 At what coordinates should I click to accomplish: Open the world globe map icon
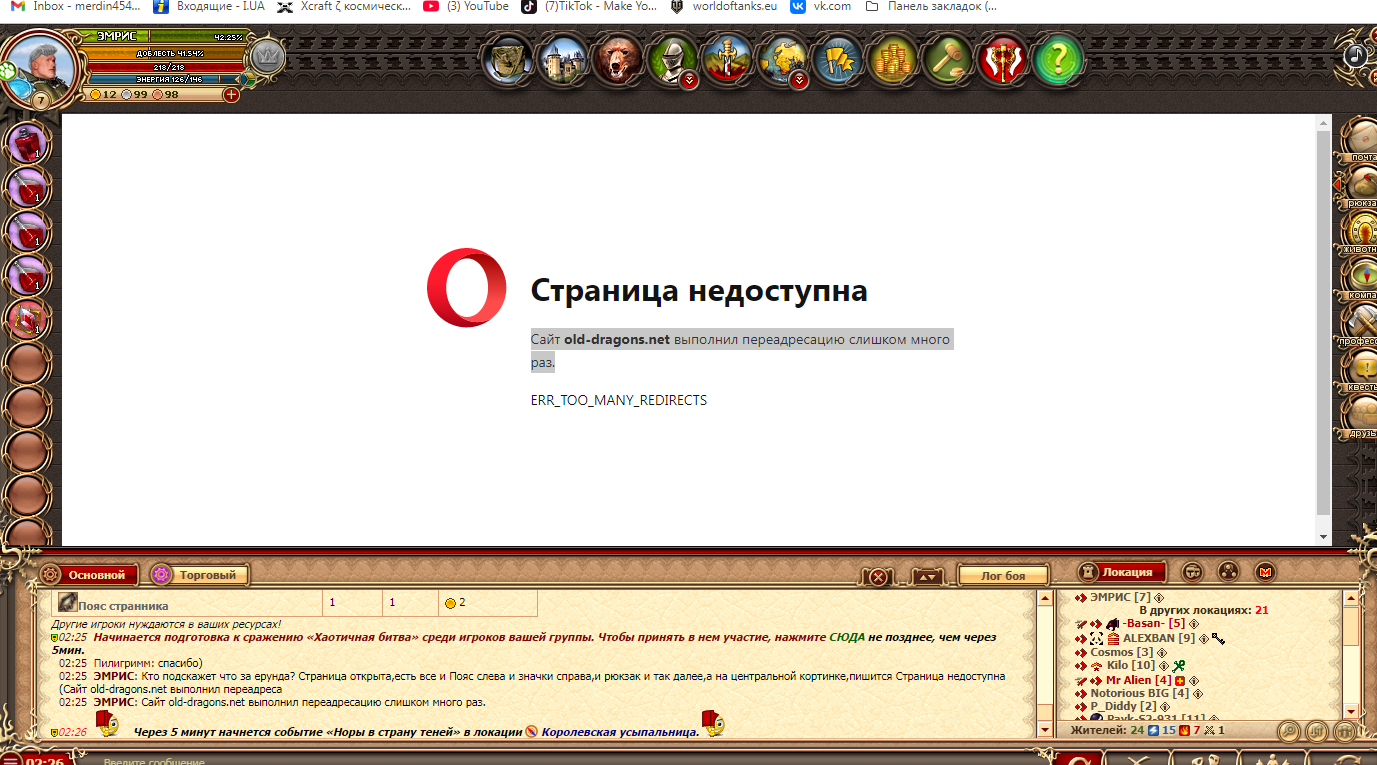click(x=782, y=61)
